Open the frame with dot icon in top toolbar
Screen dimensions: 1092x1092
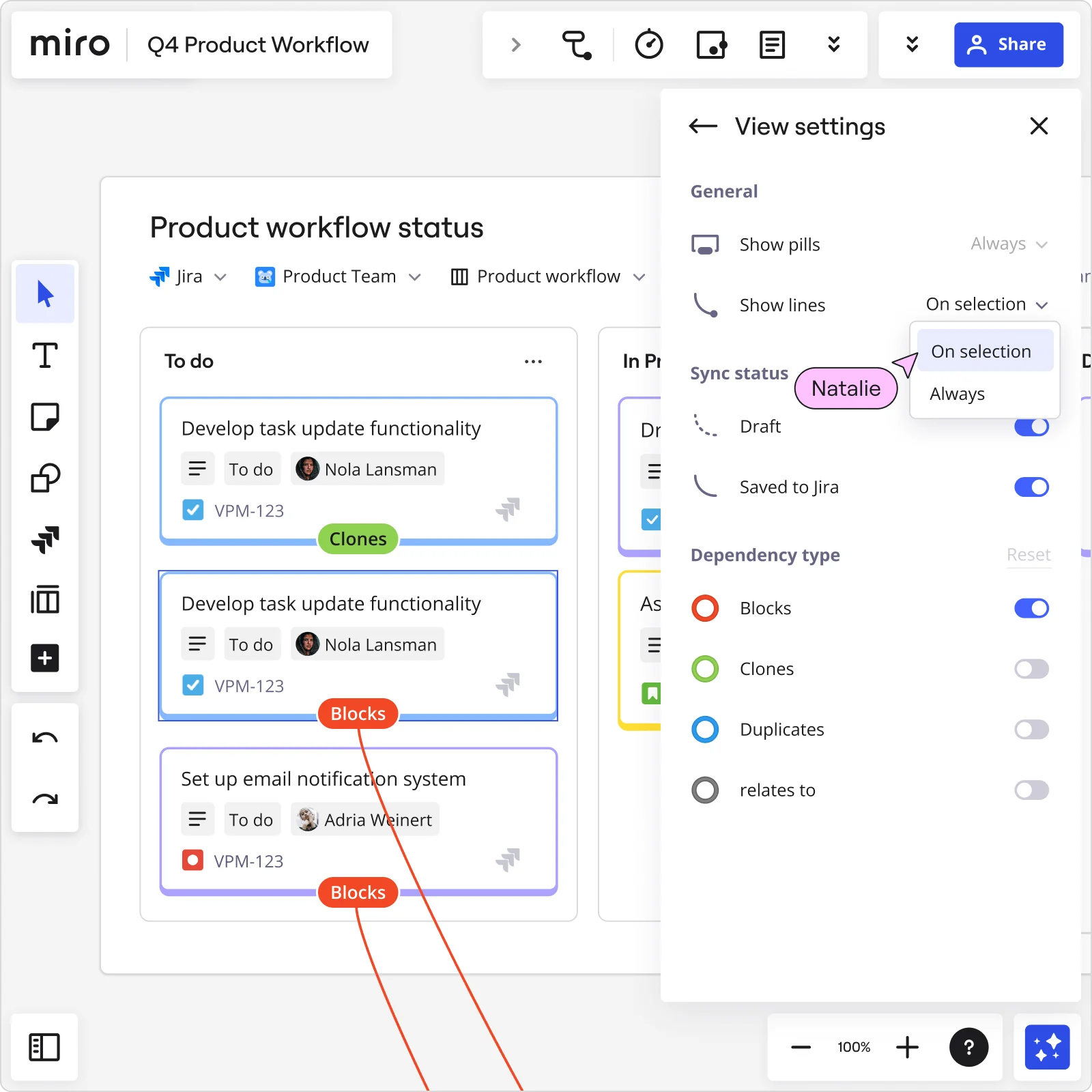tap(711, 45)
